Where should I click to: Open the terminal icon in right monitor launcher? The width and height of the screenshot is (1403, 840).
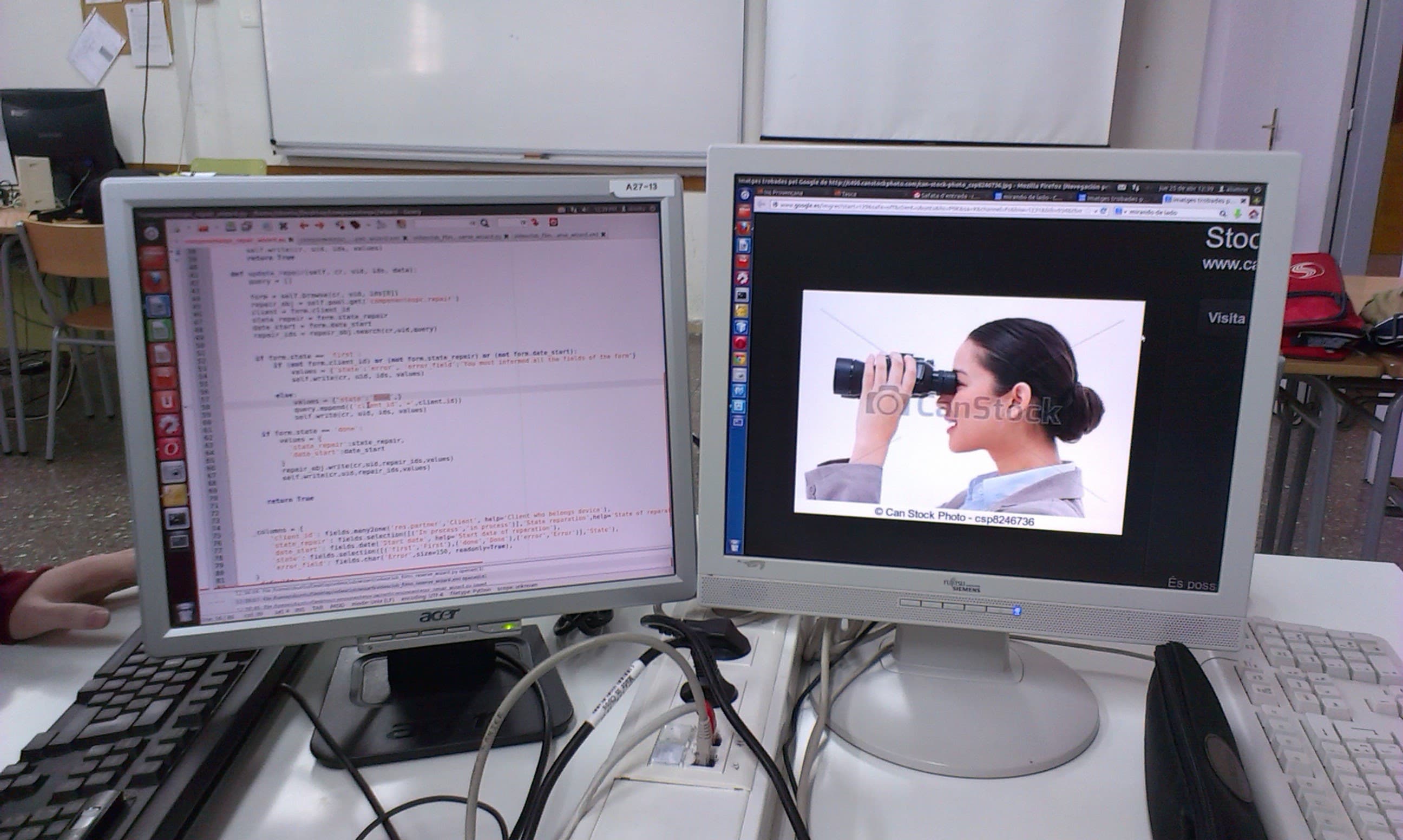(x=743, y=295)
